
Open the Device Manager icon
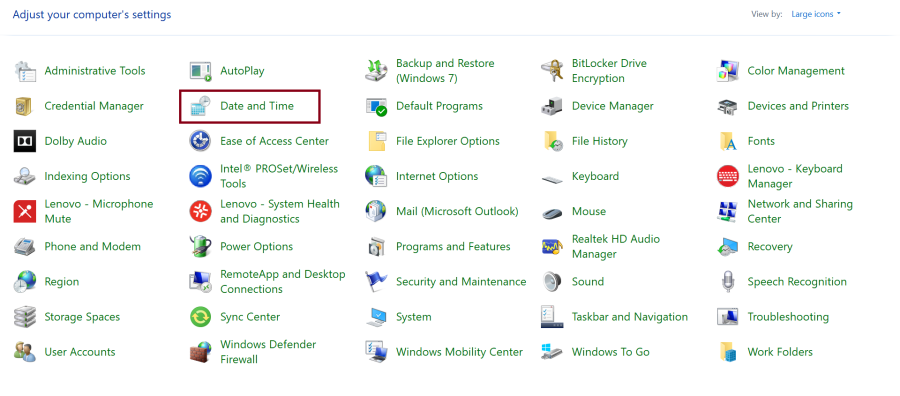pos(552,106)
